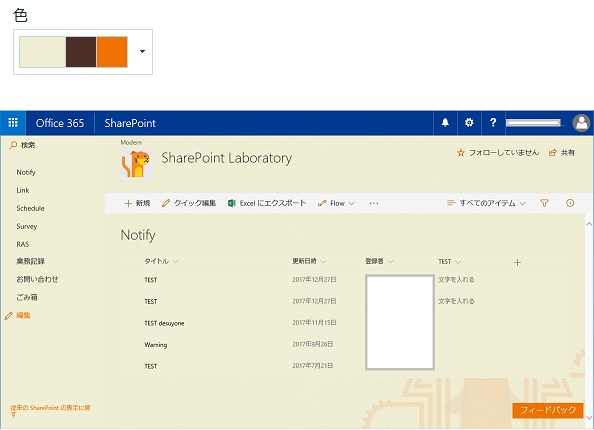Open Survey in the left navigation

tap(27, 226)
